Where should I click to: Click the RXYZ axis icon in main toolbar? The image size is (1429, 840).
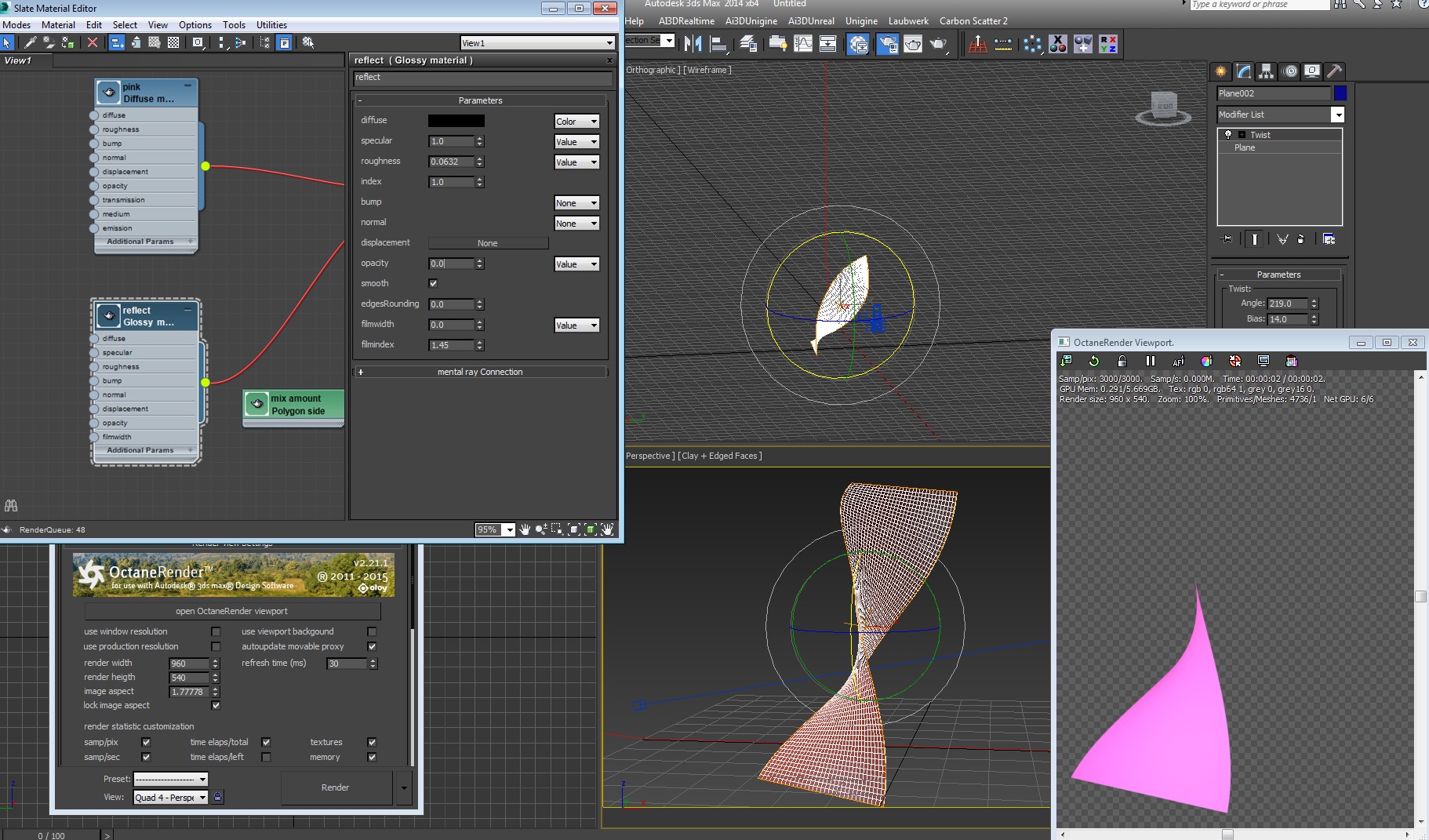click(x=1108, y=44)
